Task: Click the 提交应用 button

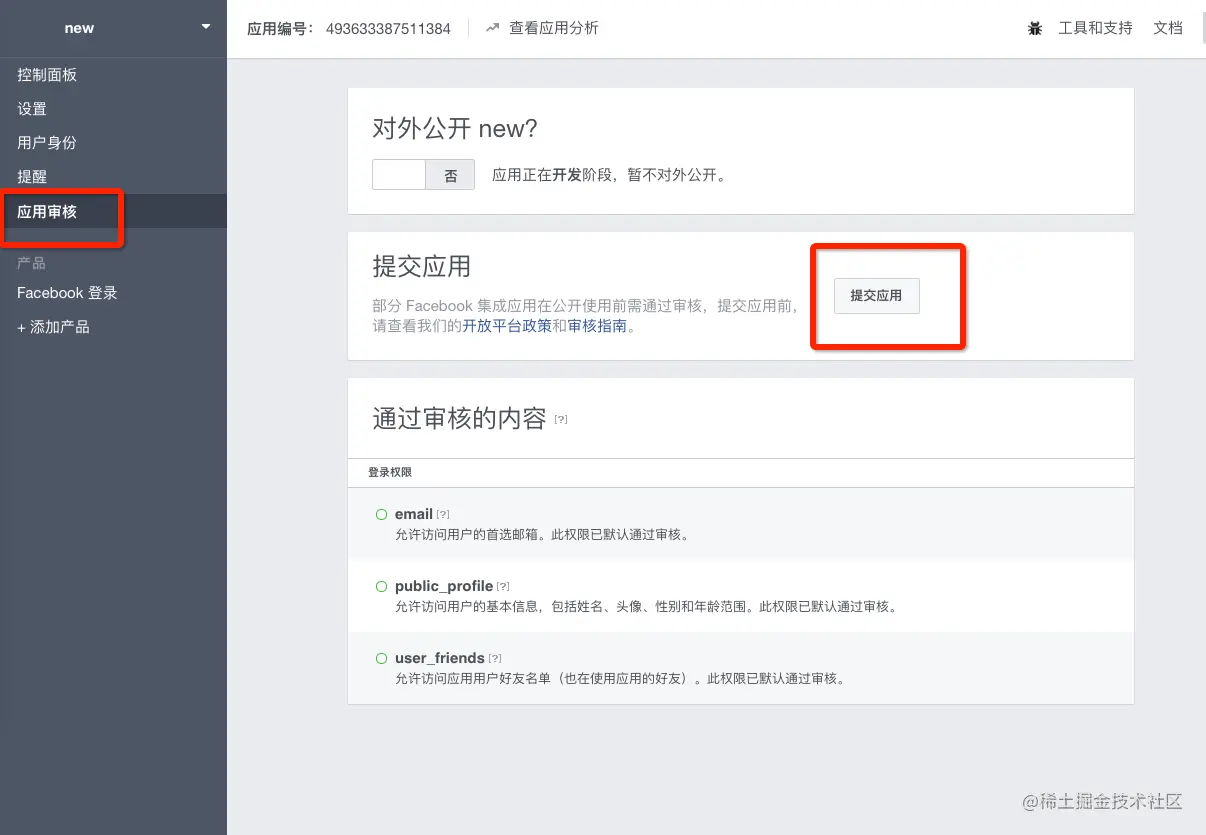Action: point(876,296)
